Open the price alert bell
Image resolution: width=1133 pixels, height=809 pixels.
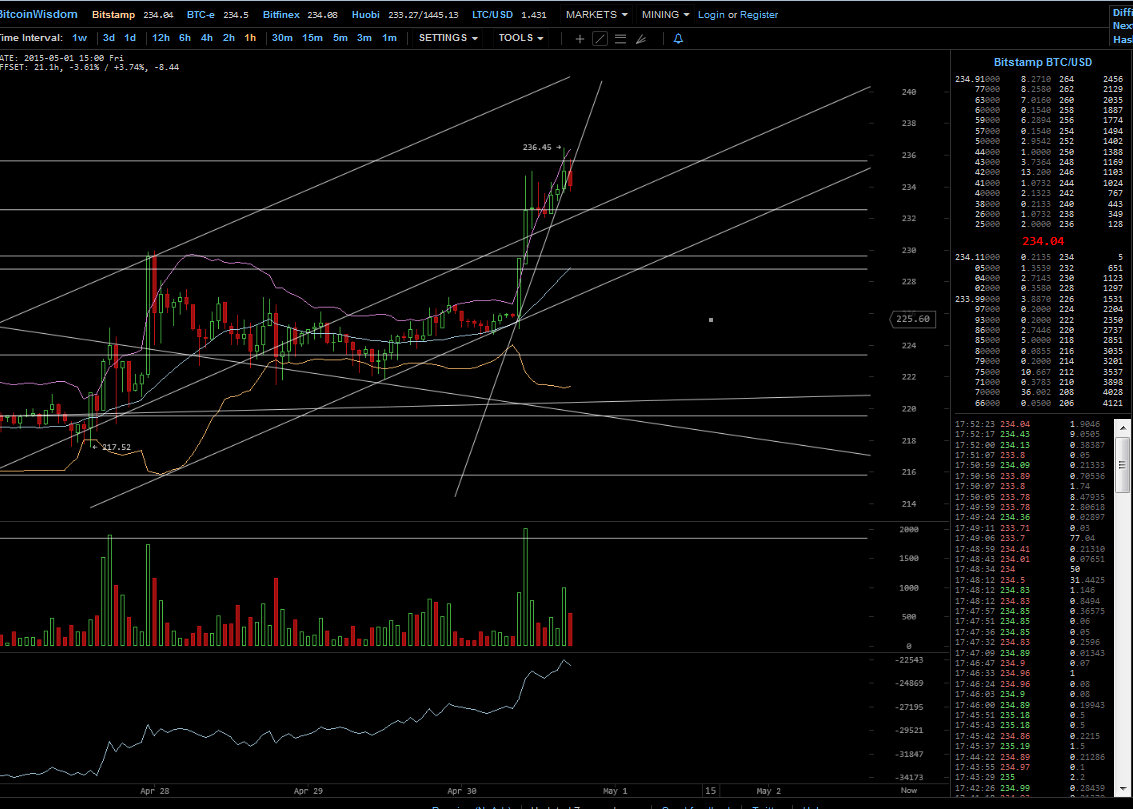click(678, 39)
